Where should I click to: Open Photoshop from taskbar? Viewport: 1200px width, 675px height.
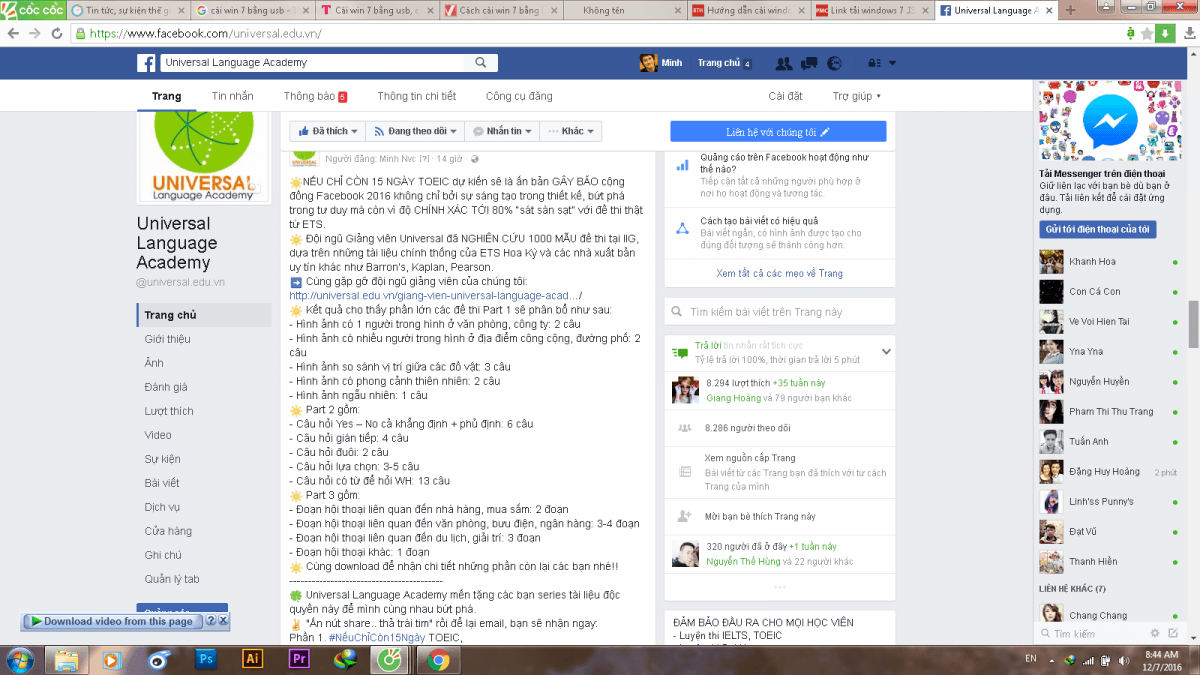207,659
